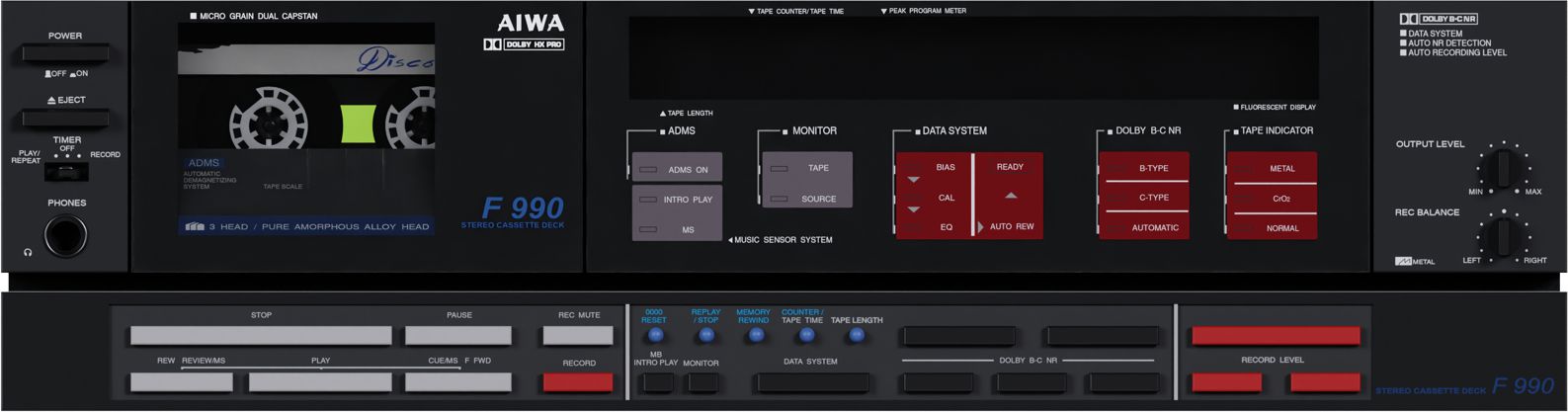Click the headphone symbol beside the jack
The image size is (1568, 412).
[x=28, y=253]
